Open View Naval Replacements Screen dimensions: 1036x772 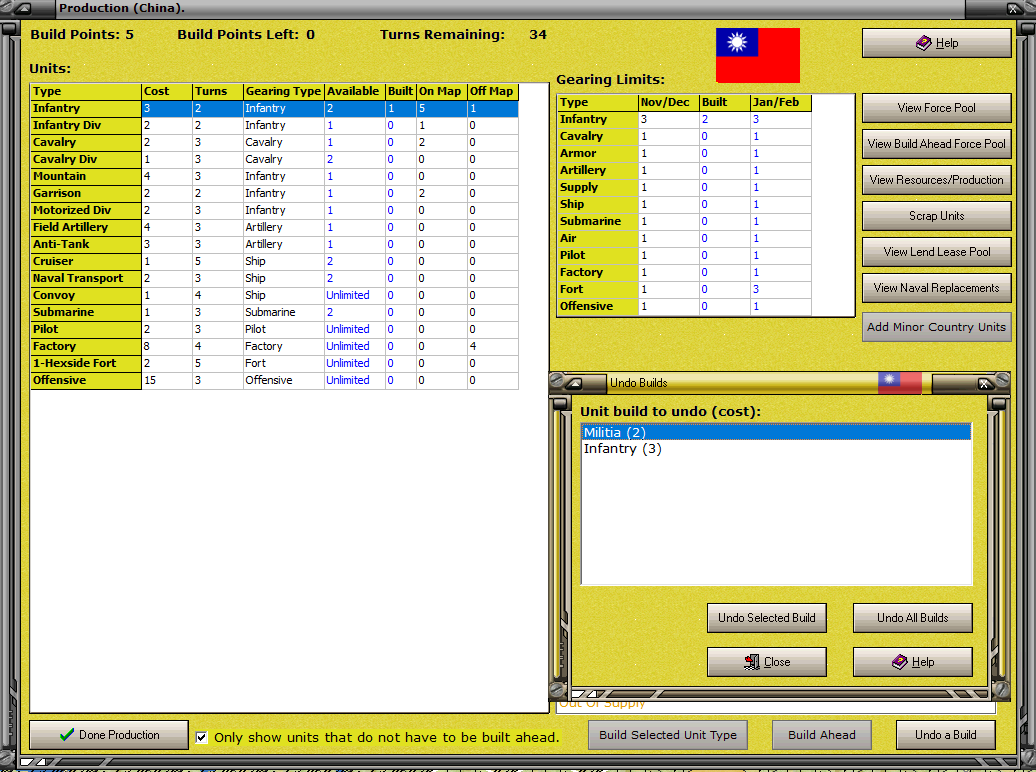click(x=936, y=288)
